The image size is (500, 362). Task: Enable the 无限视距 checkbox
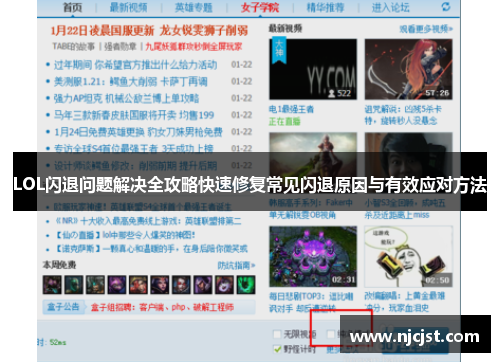pos(277,334)
